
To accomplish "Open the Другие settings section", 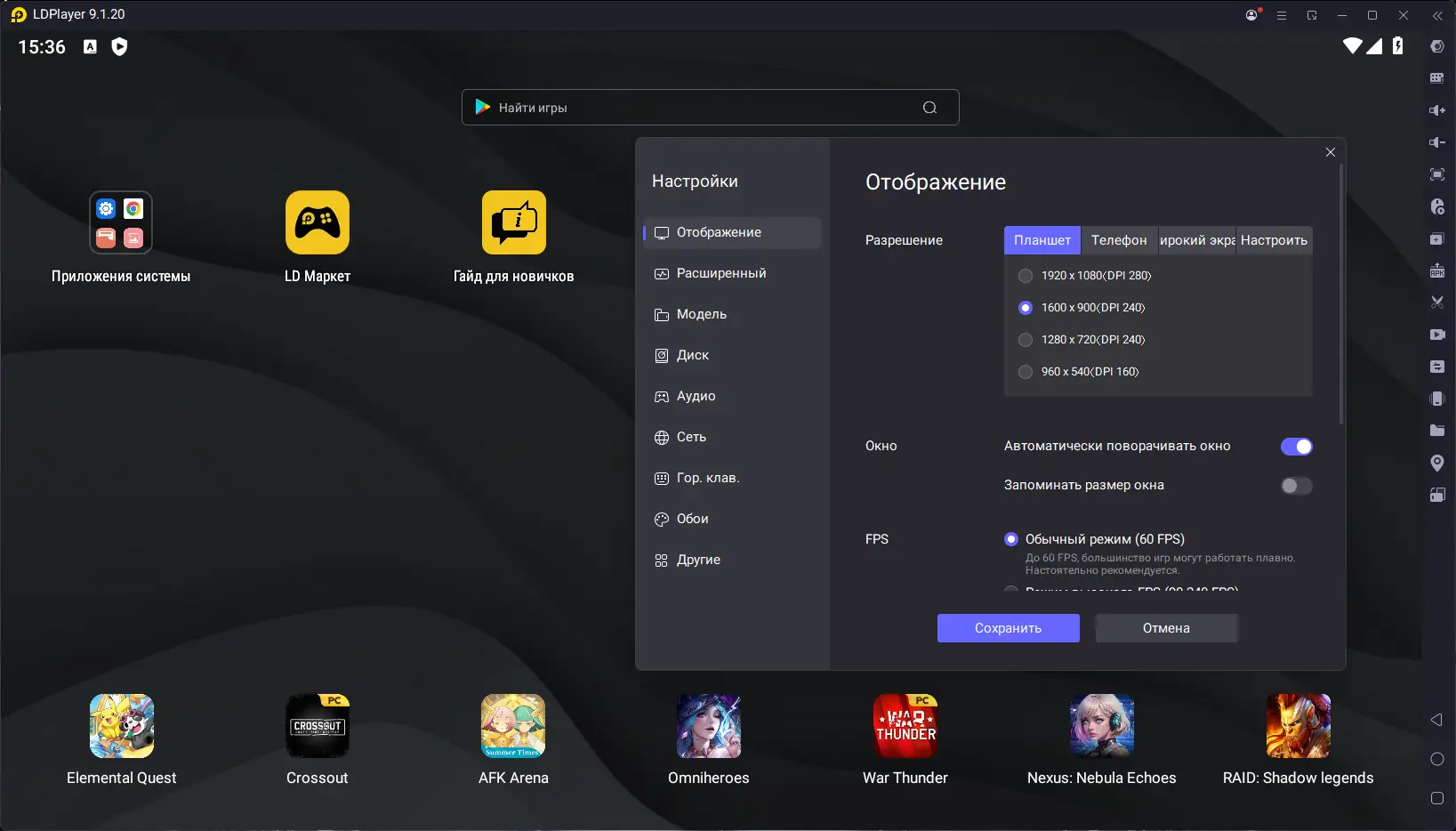I will tap(732, 561).
